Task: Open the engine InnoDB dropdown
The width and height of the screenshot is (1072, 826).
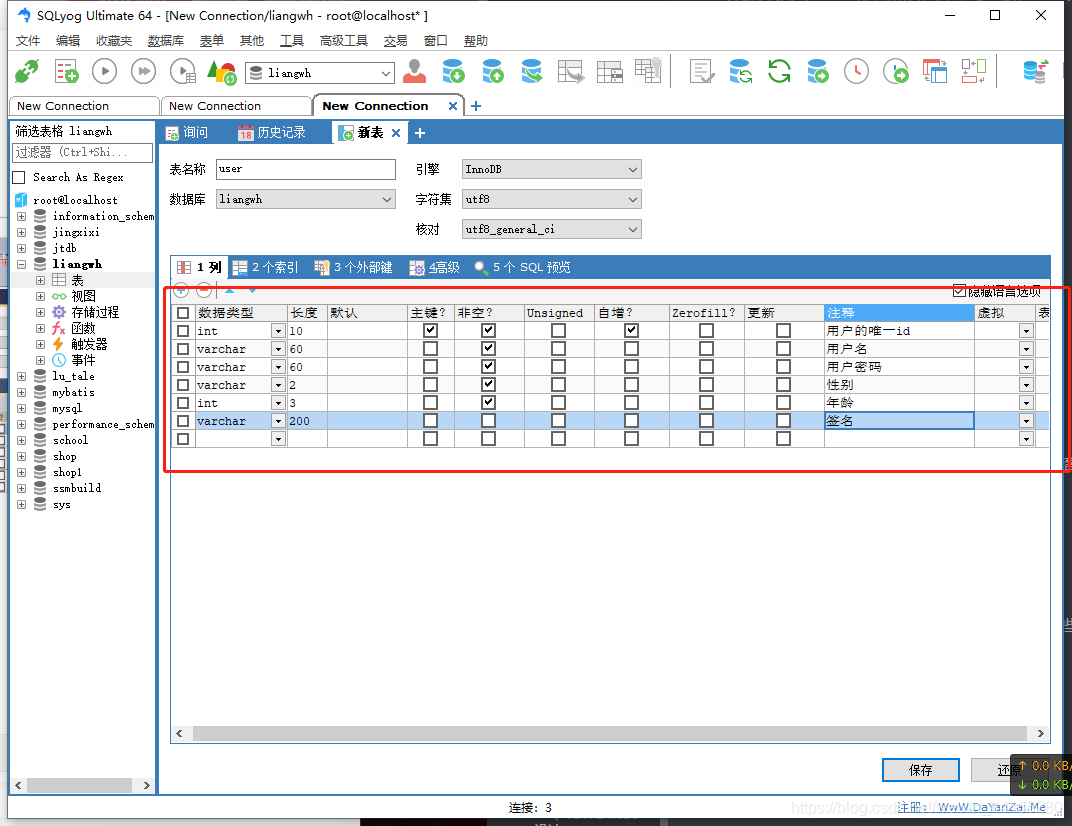Action: (632, 170)
